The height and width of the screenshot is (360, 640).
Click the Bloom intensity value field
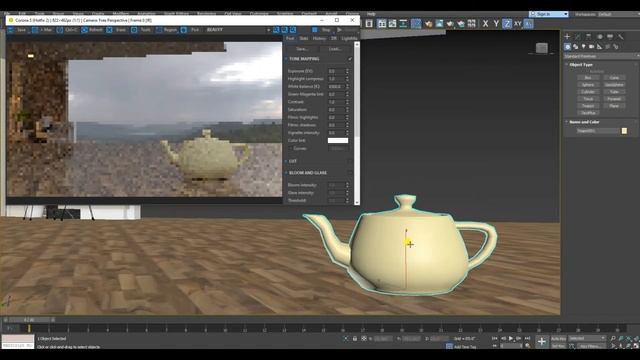point(336,185)
